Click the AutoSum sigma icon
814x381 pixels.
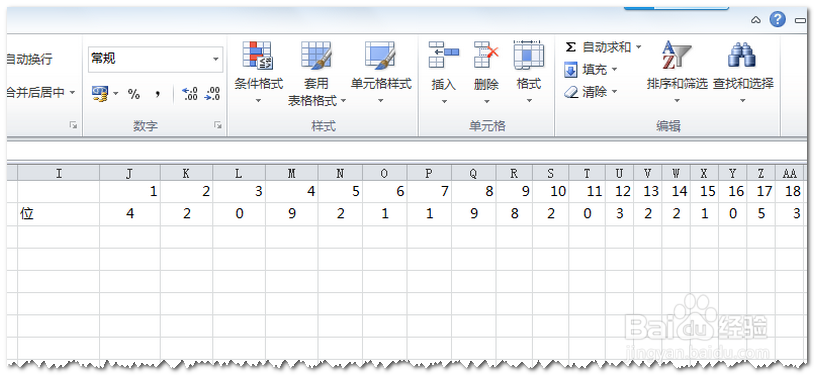(570, 47)
